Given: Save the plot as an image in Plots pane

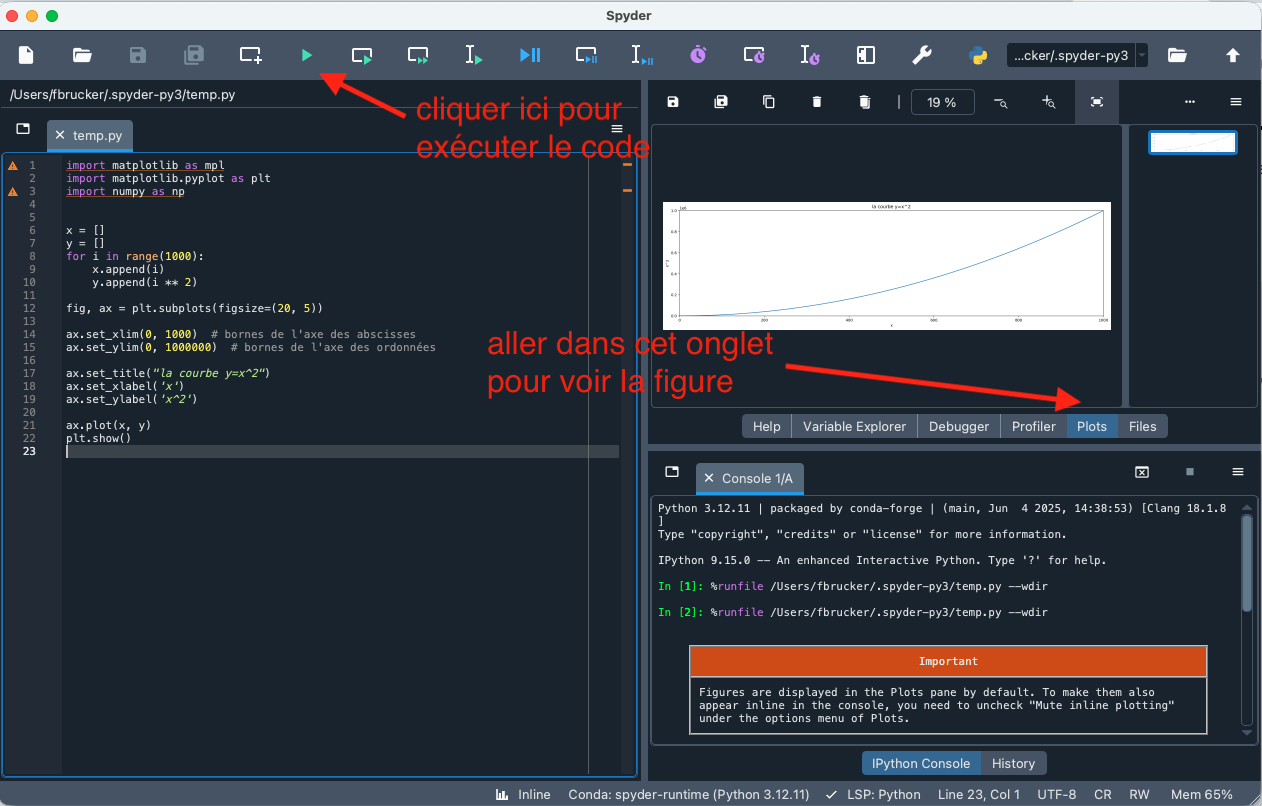Looking at the screenshot, I should click(x=673, y=102).
